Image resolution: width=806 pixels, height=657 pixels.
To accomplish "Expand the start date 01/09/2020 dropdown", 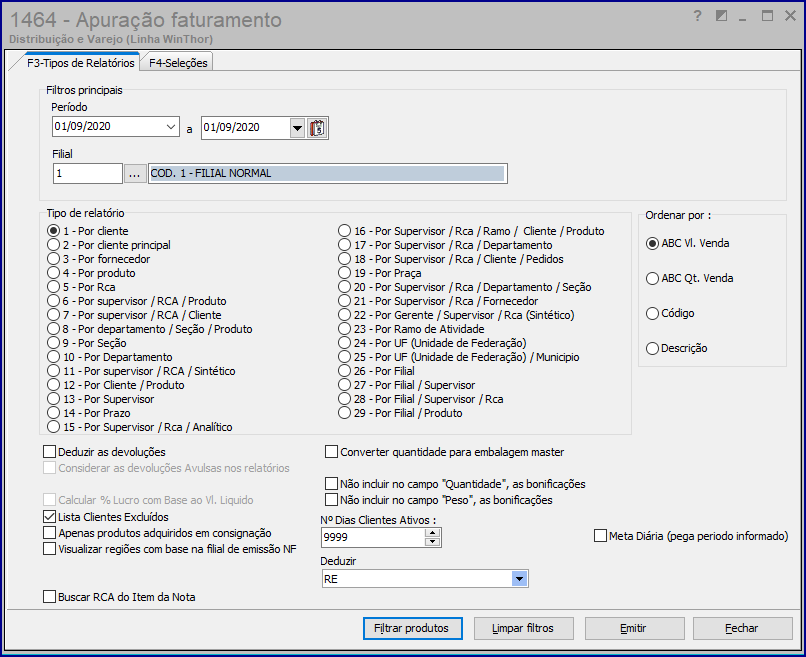I will point(171,126).
